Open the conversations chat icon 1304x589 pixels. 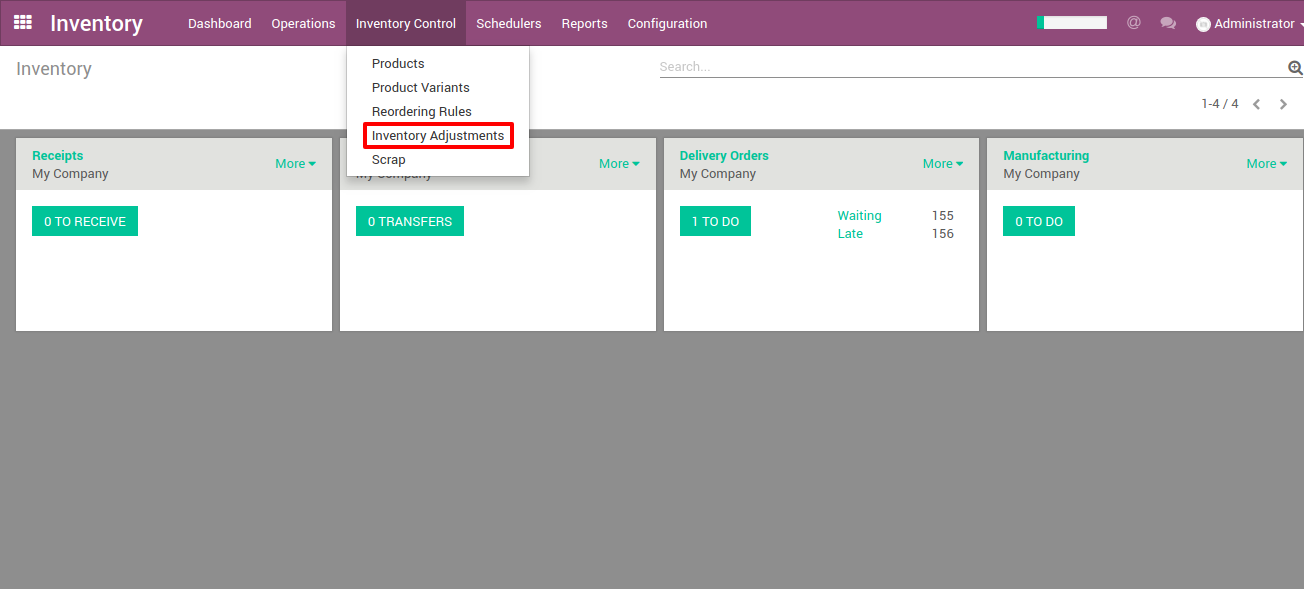tap(1168, 23)
